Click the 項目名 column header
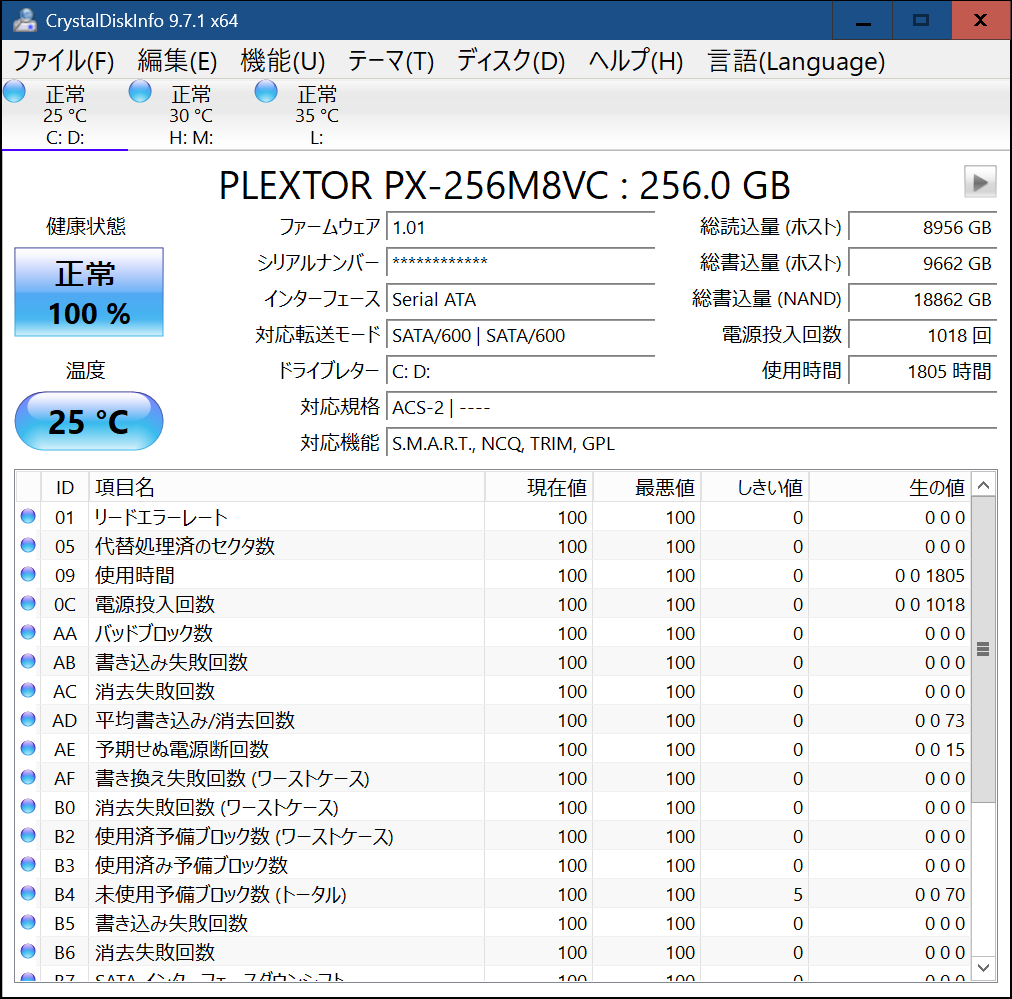The width and height of the screenshot is (1012, 999). [x=287, y=487]
